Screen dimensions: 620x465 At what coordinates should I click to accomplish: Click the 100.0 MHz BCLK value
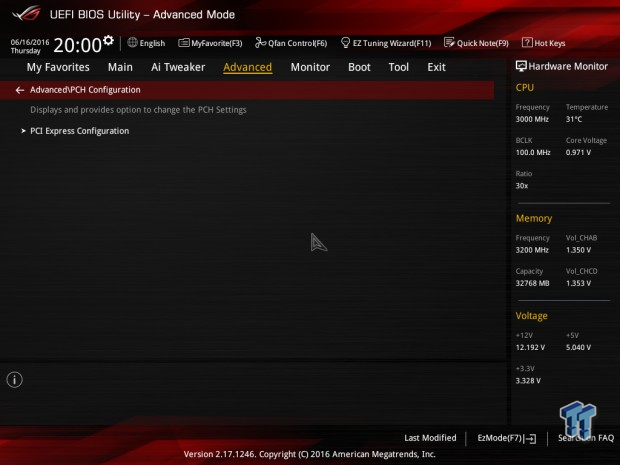[533, 152]
